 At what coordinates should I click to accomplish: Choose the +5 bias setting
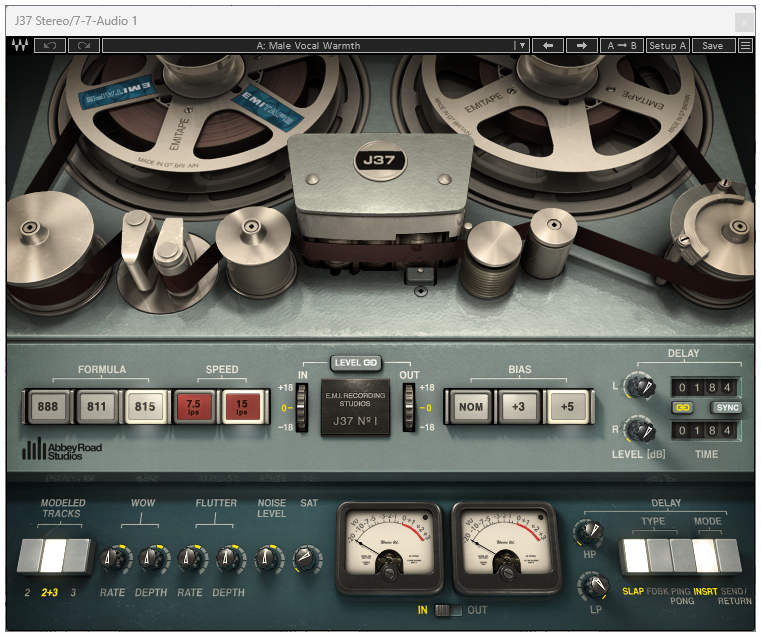click(567, 408)
